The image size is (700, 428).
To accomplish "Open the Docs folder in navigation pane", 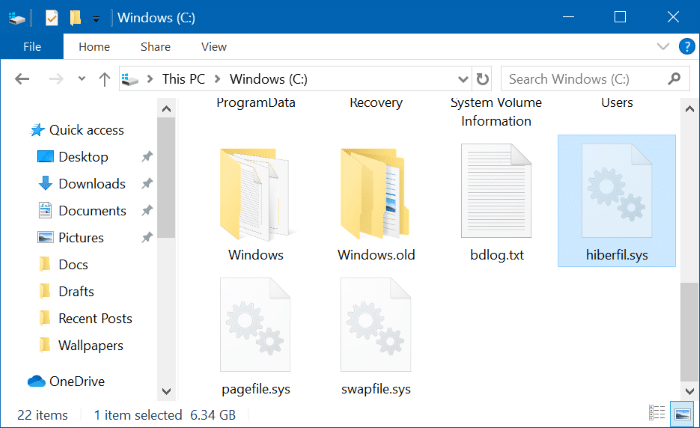I will (x=73, y=264).
